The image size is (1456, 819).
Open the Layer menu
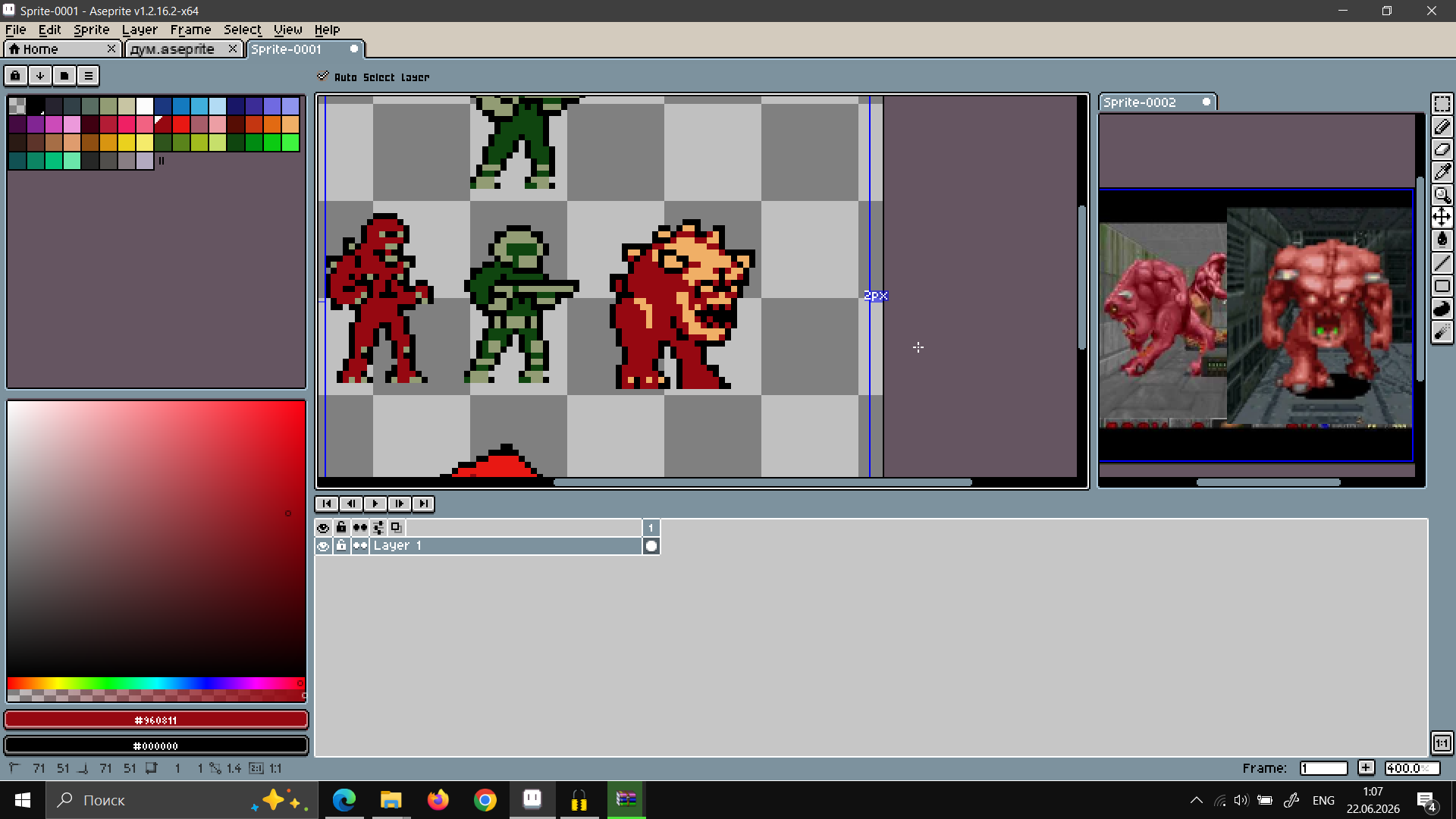(140, 30)
